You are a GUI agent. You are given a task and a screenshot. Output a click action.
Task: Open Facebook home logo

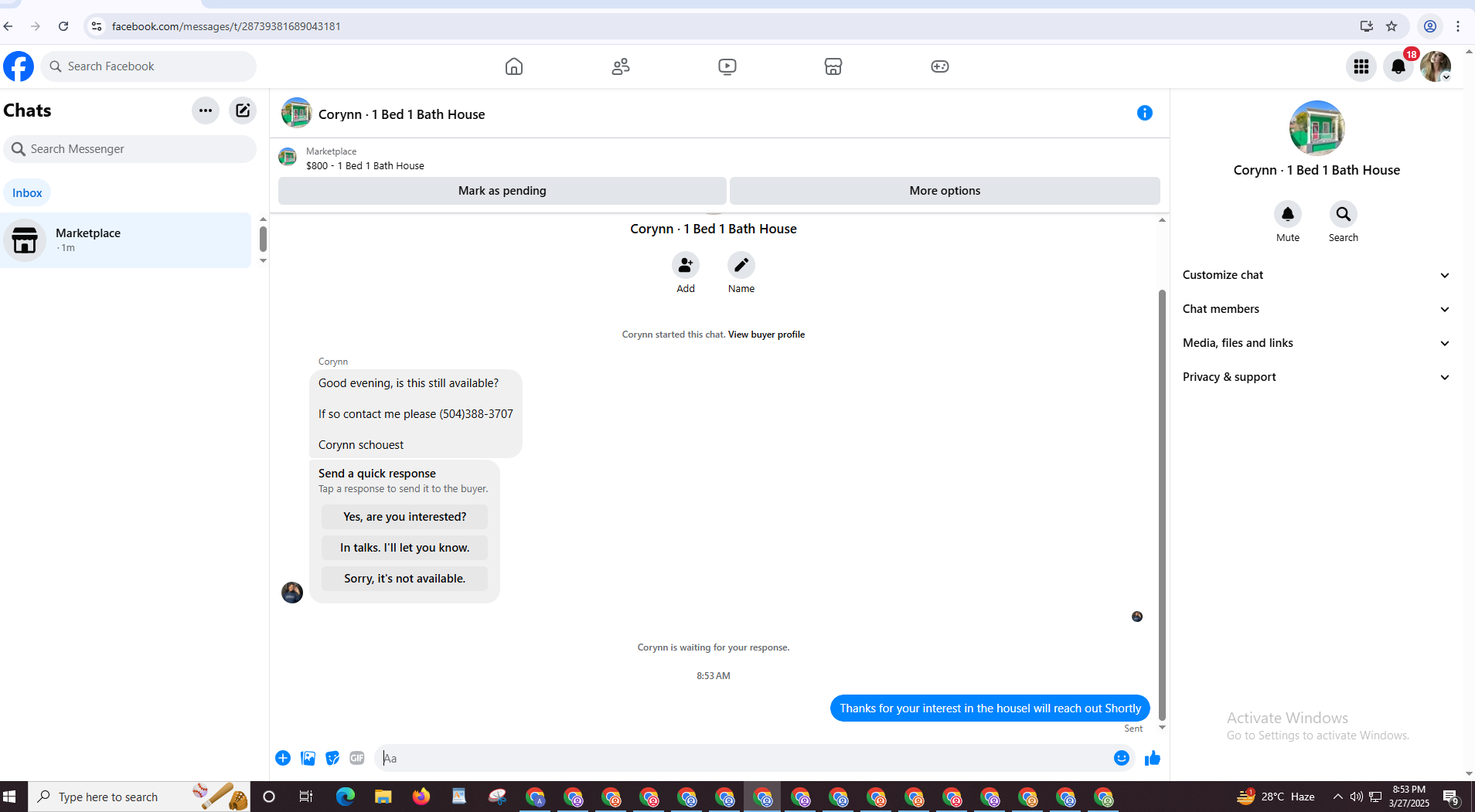point(19,66)
